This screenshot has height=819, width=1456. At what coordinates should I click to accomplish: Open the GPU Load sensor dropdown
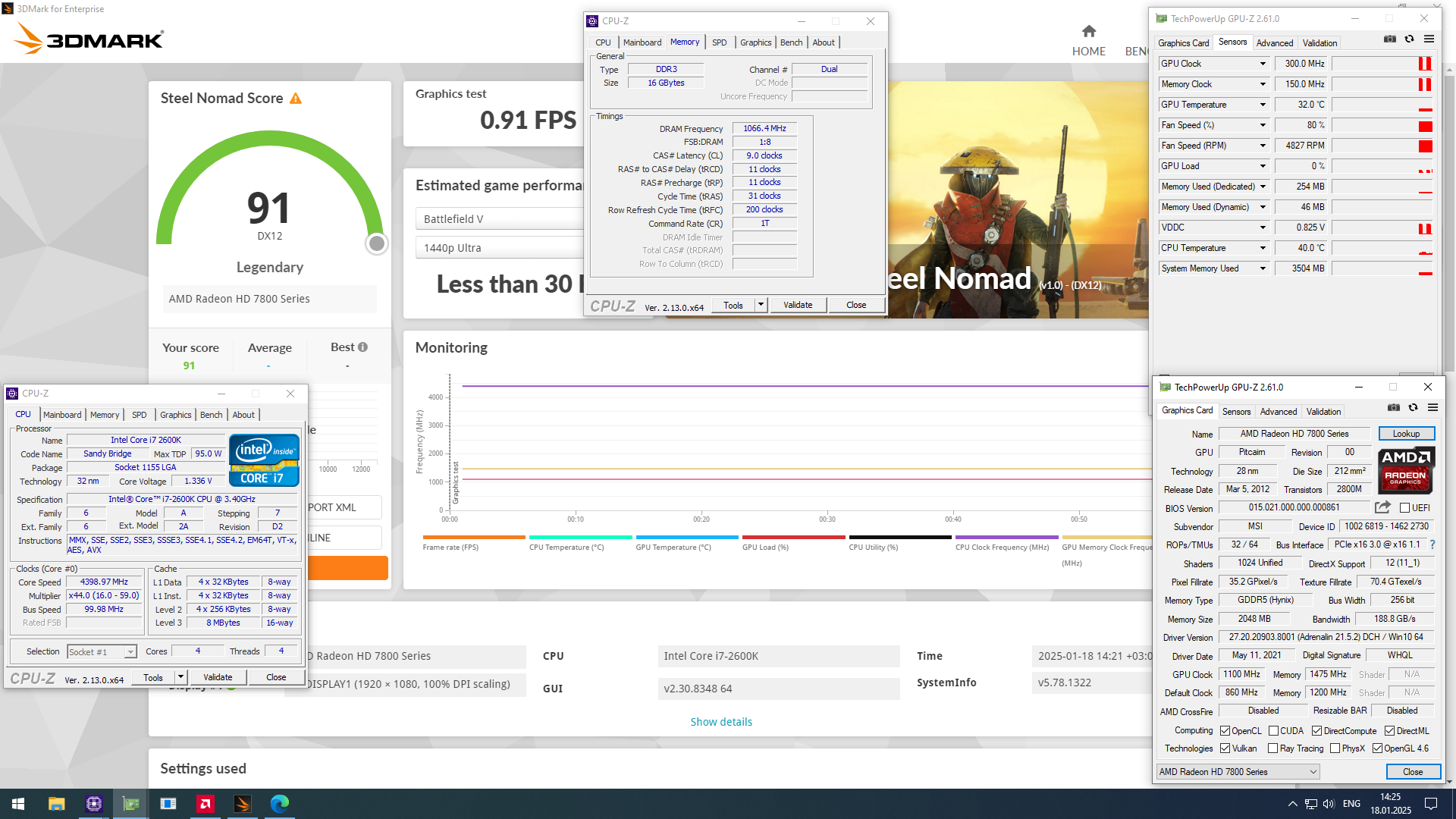tap(1263, 166)
